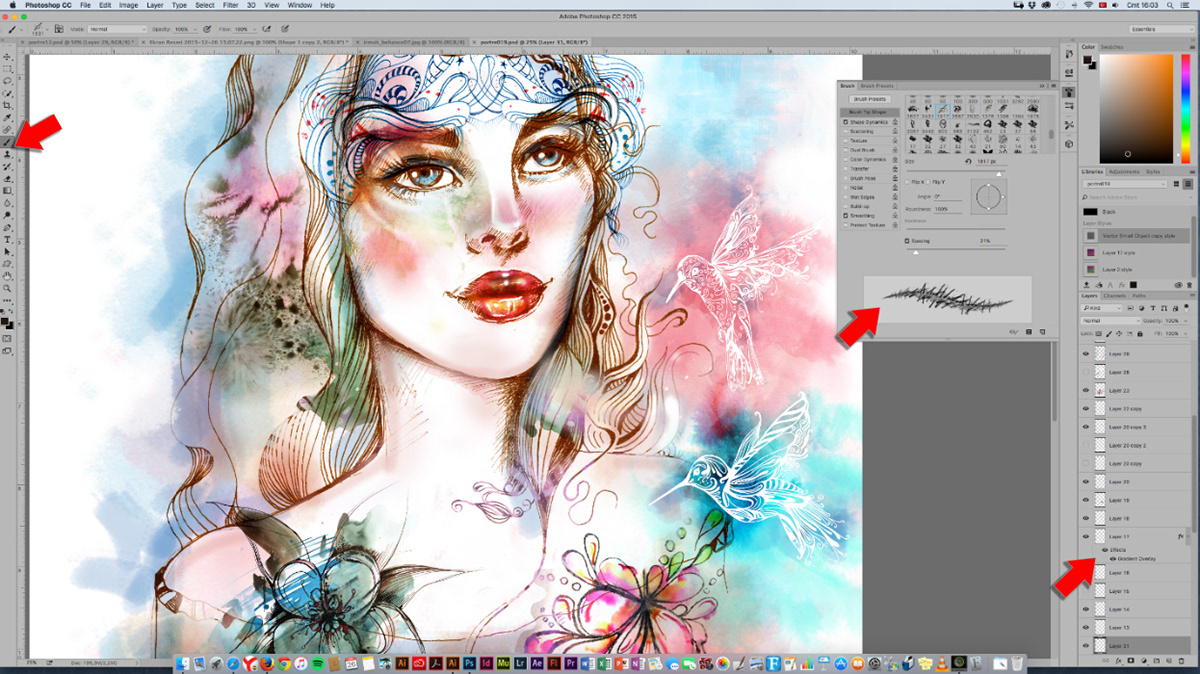Switch to the Swatches tab

(1113, 47)
